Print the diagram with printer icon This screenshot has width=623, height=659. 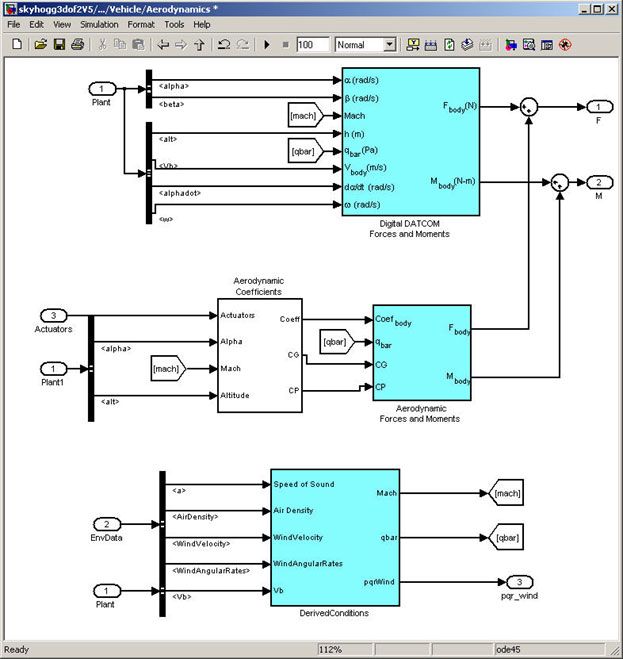click(x=78, y=44)
